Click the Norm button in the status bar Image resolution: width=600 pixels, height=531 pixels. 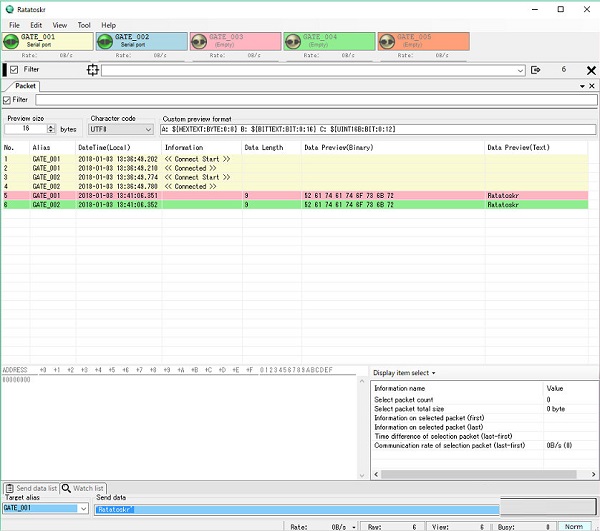(x=573, y=526)
